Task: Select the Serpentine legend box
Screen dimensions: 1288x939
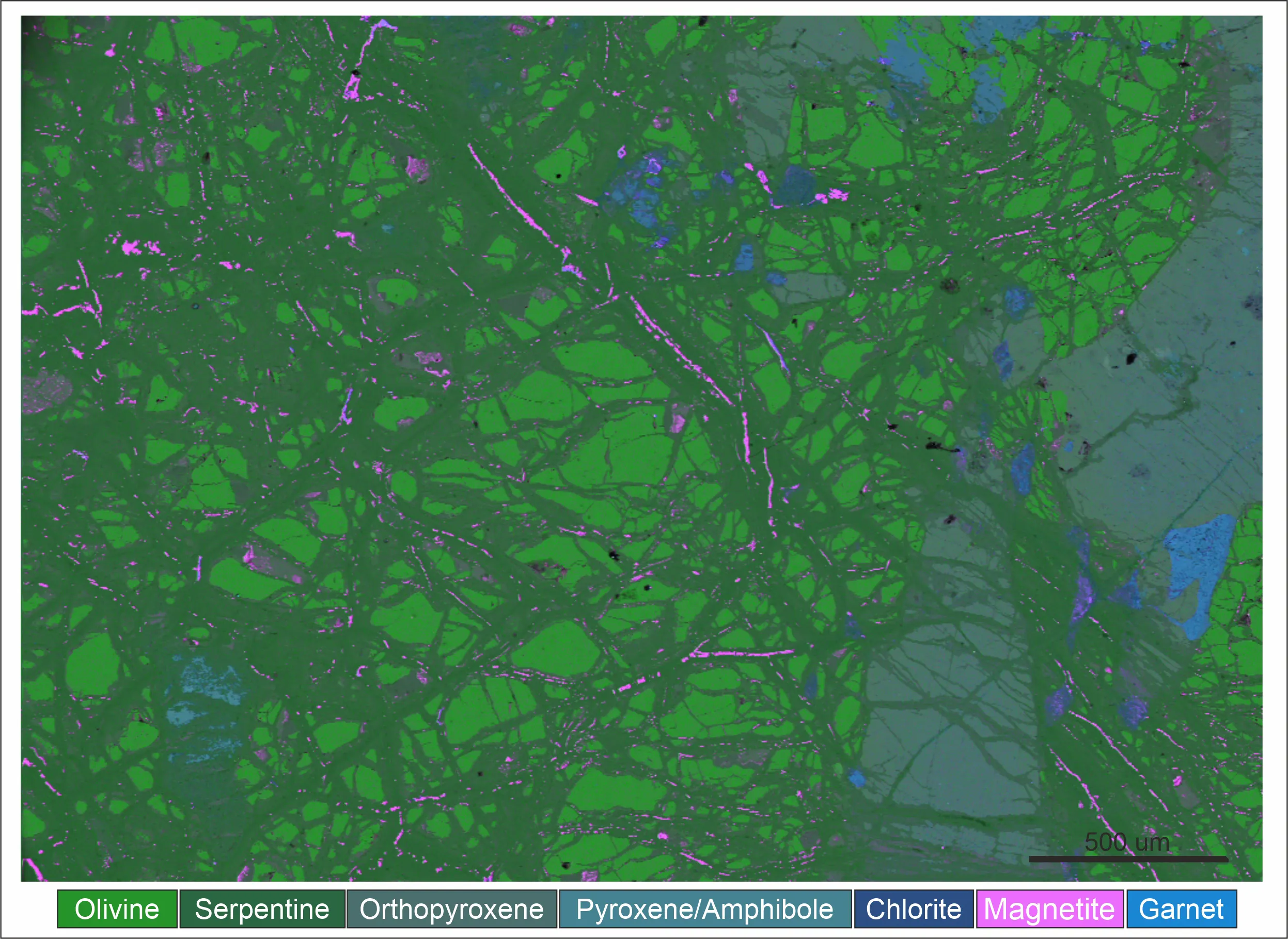Action: tap(262, 909)
